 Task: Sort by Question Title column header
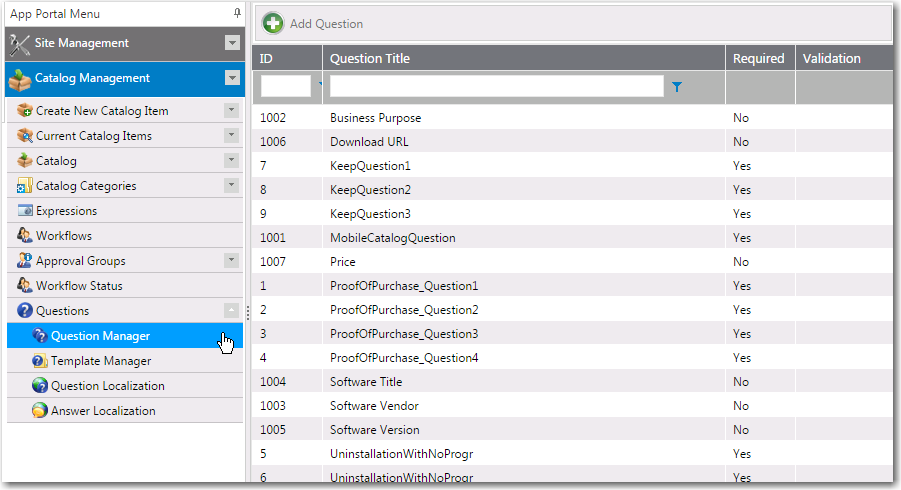(370, 58)
